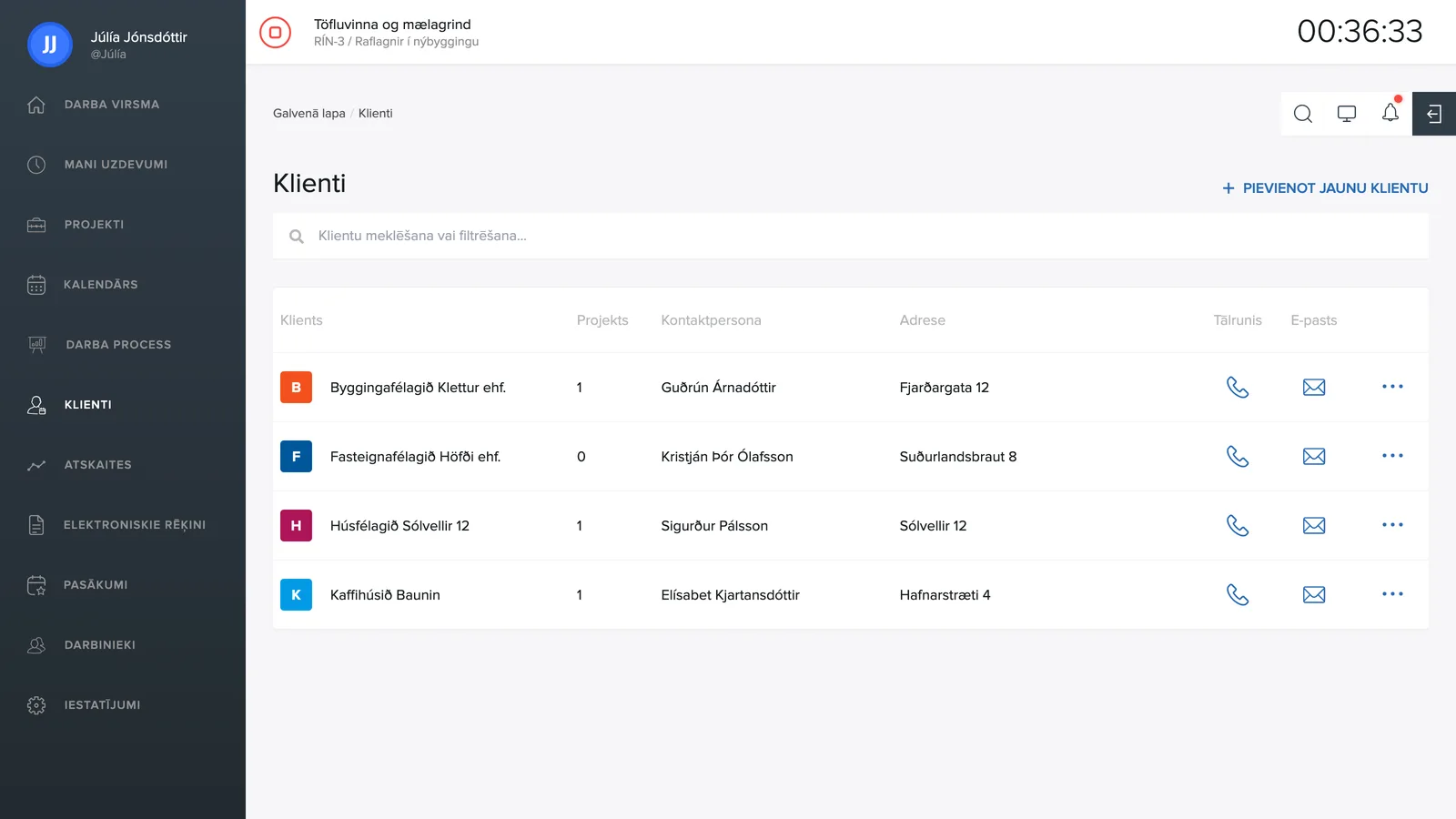
Task: Click the logout door icon
Action: 1434,114
